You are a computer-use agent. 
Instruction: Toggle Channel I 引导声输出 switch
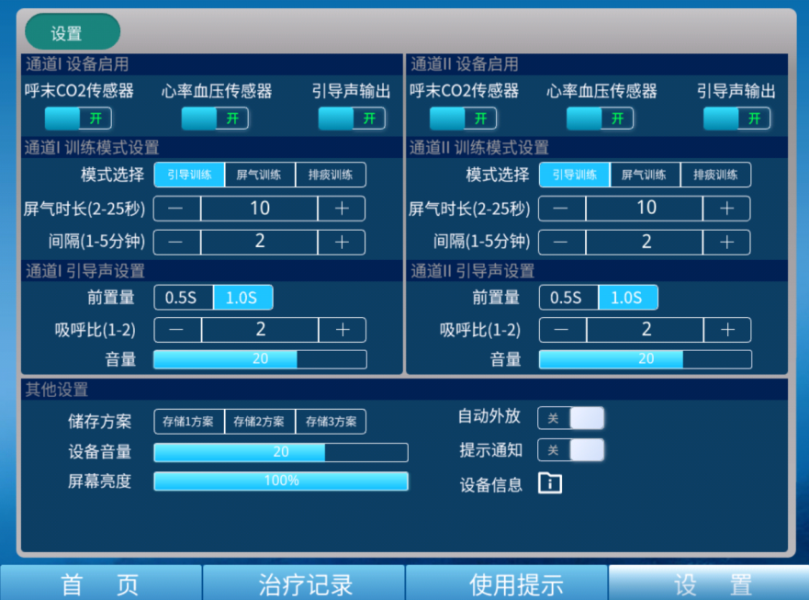(x=352, y=119)
